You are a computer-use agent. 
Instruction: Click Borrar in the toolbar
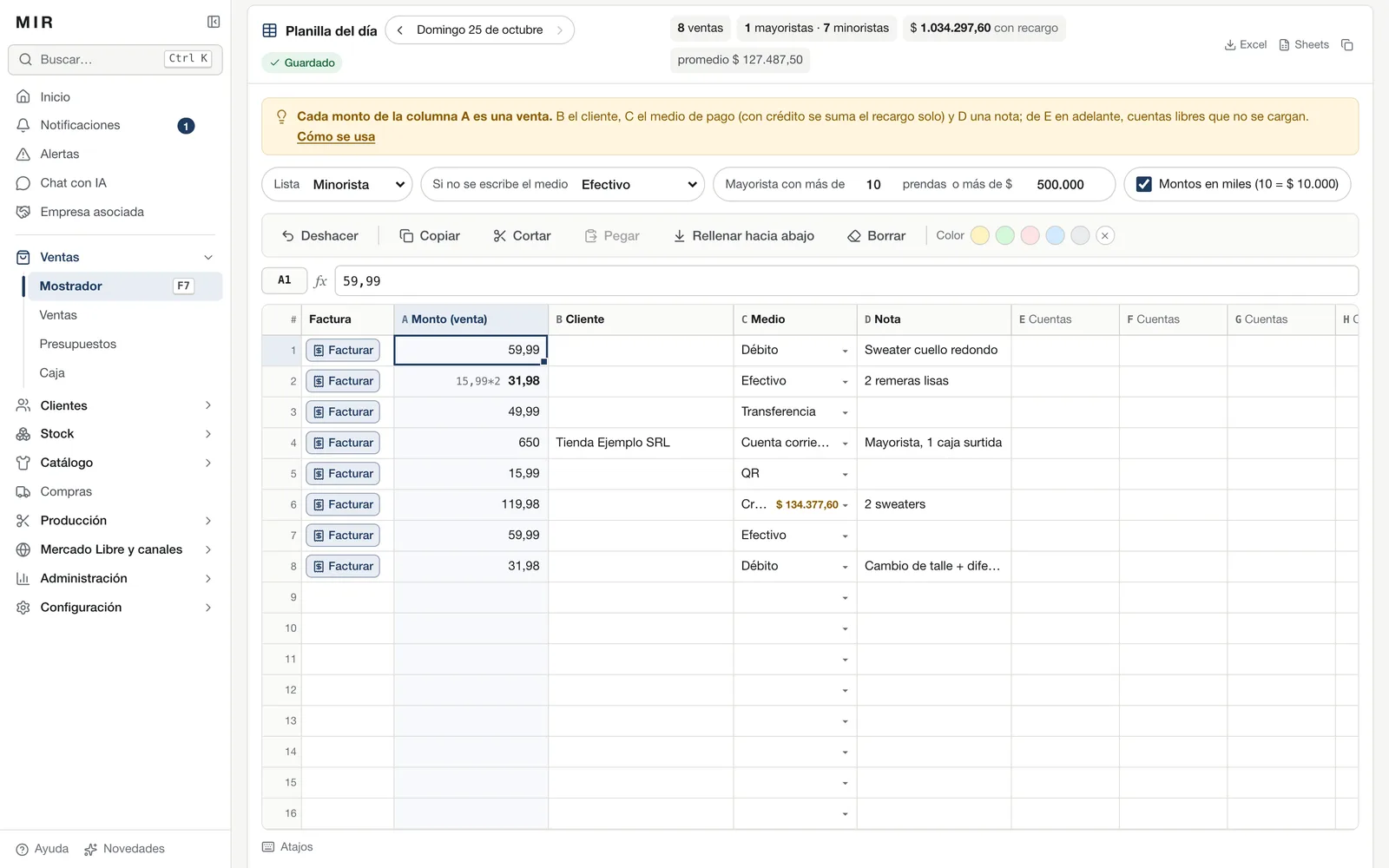click(x=876, y=235)
